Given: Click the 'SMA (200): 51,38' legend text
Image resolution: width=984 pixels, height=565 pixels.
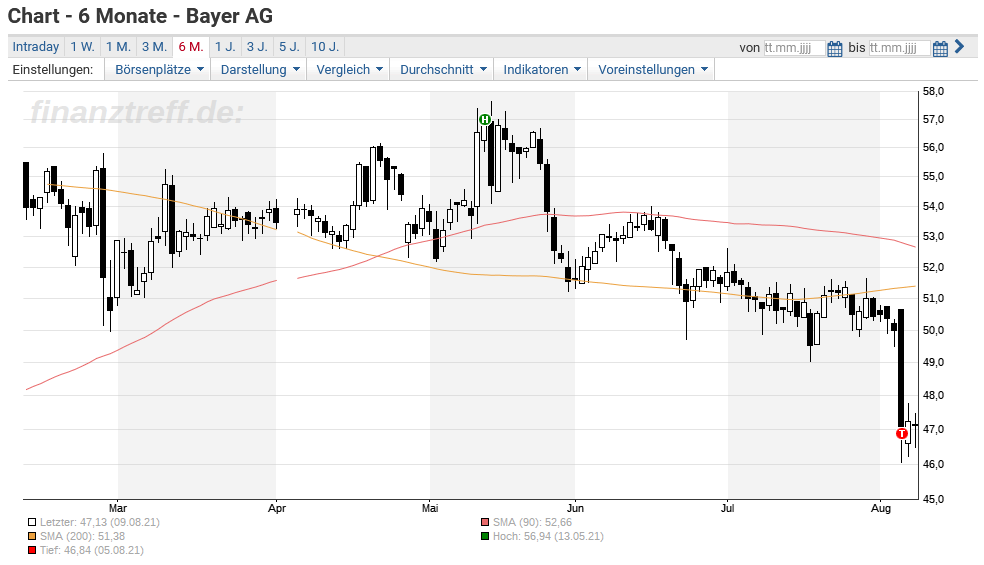Looking at the screenshot, I should tap(82, 536).
